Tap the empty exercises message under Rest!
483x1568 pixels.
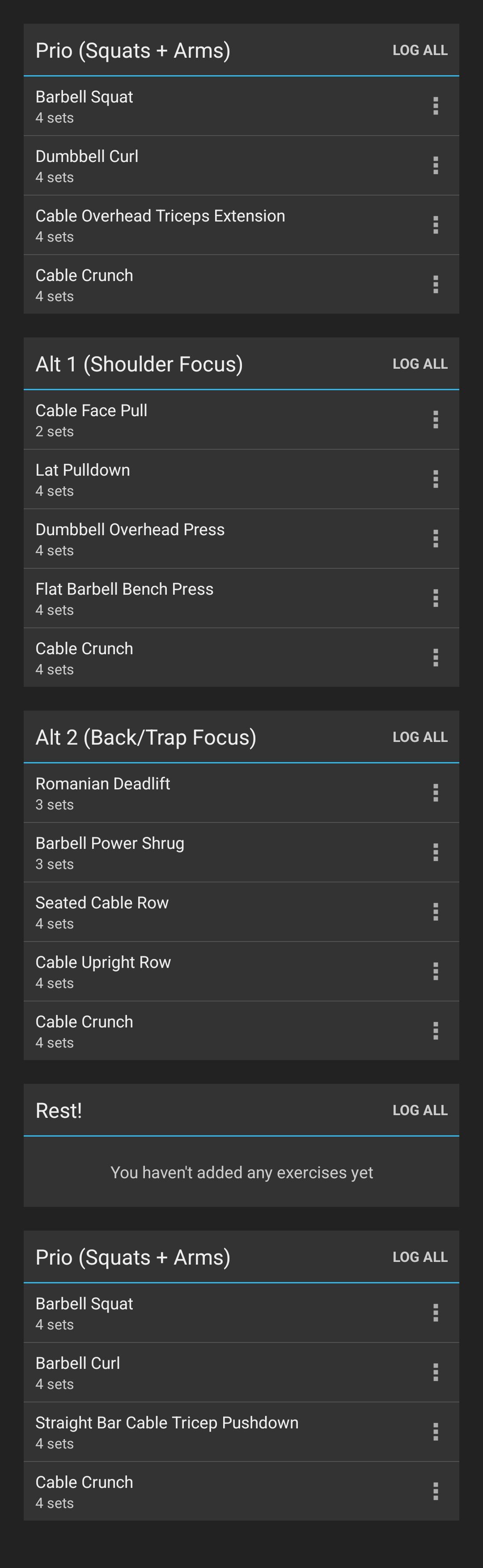(241, 1172)
